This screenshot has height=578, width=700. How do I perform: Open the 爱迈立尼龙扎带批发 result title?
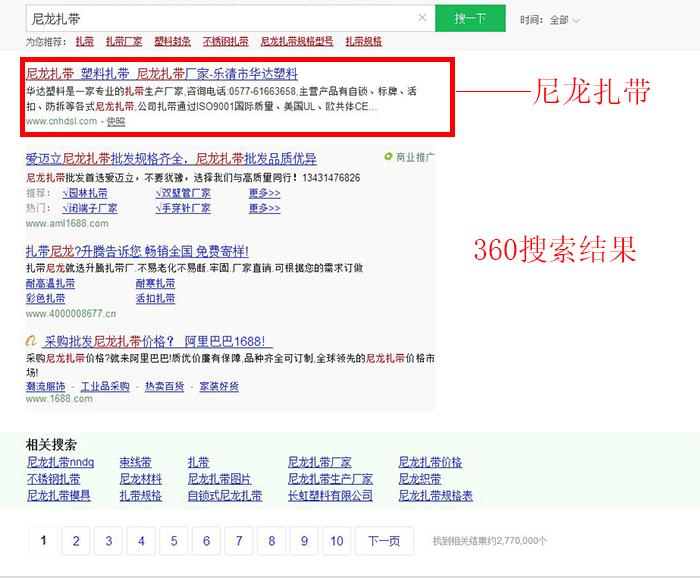tap(171, 159)
